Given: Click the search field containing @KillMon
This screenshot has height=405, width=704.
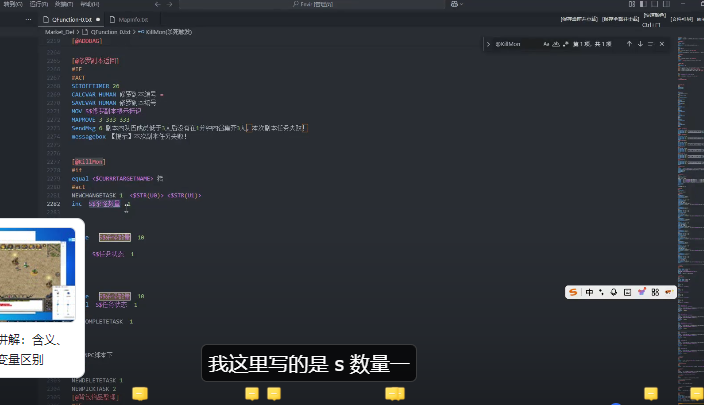Looking at the screenshot, I should [517, 44].
